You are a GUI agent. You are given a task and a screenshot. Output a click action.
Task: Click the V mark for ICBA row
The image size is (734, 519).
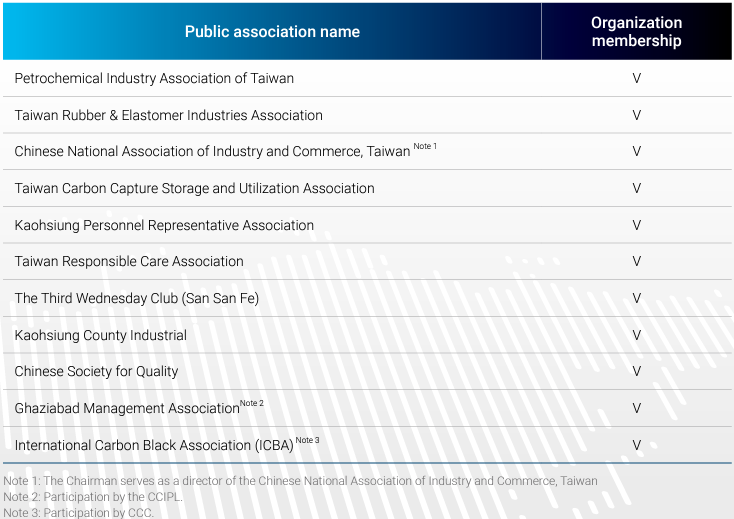click(637, 445)
